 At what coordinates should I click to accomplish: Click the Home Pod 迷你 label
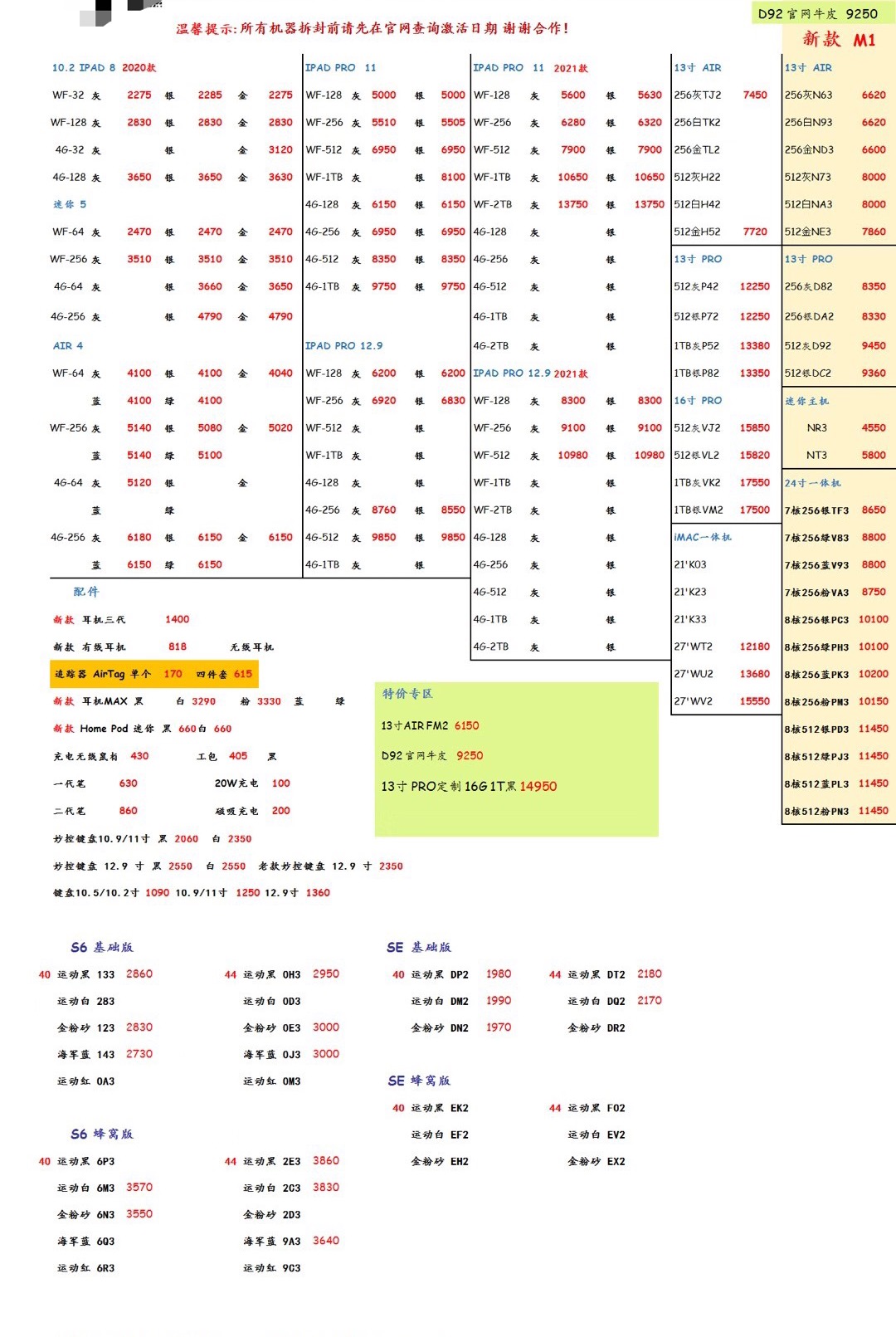[117, 729]
